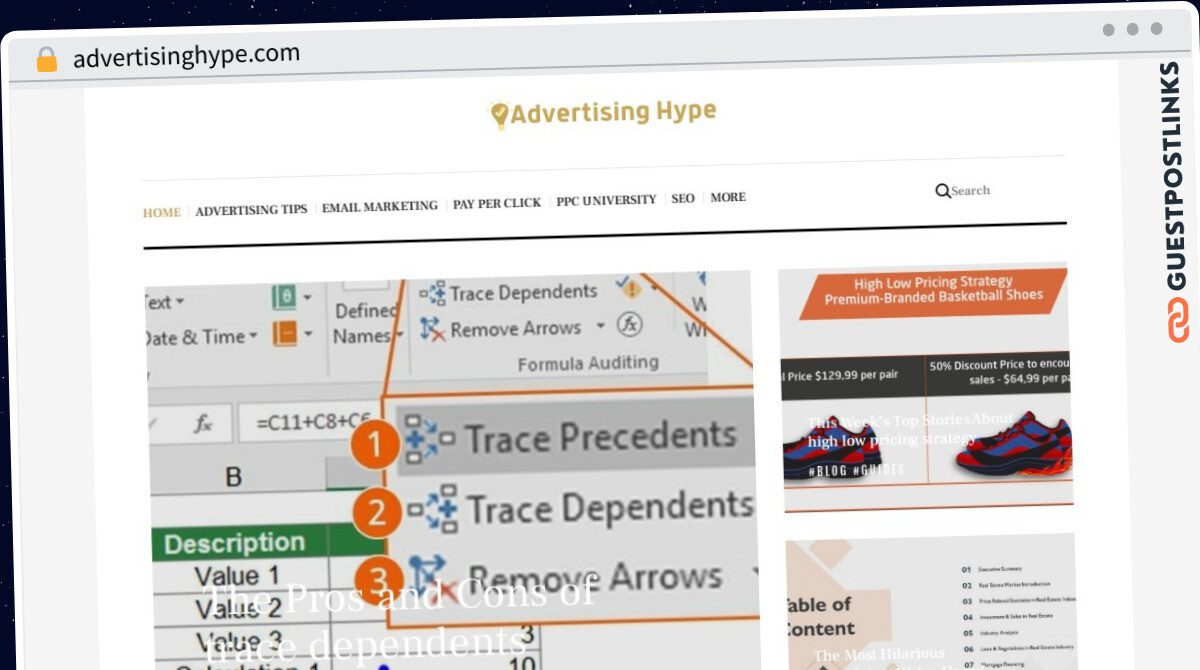Open This Week's Top Stories About high low pricing article
Image resolution: width=1200 pixels, height=670 pixels.
tap(910, 430)
